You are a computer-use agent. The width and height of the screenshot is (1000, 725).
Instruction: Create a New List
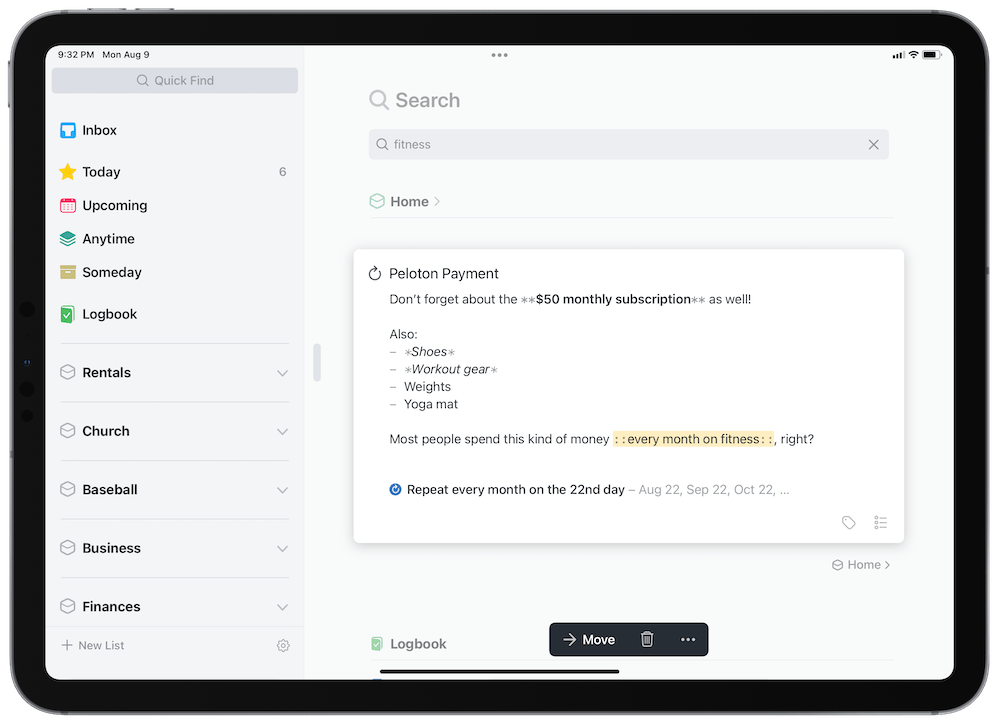coord(93,645)
